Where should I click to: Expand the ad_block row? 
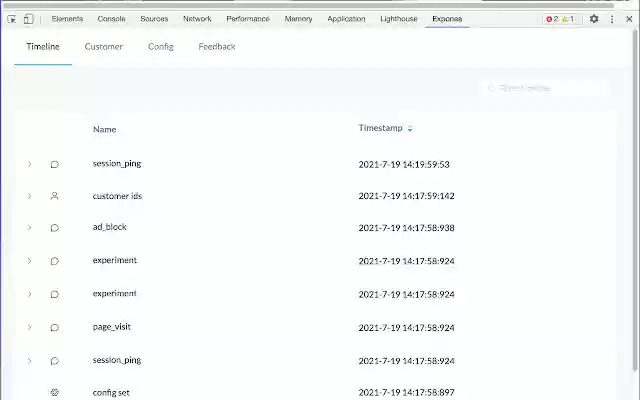coord(29,227)
